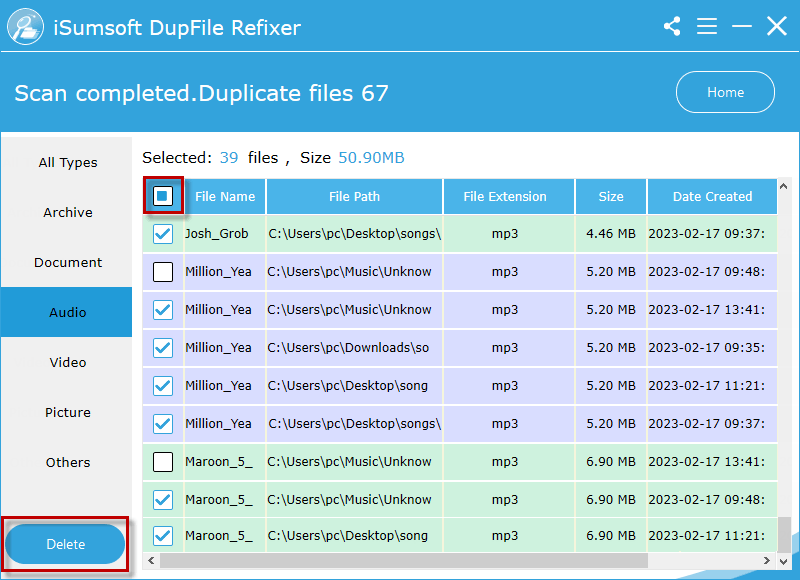Click the vertical scrollbar thumb

point(784,534)
